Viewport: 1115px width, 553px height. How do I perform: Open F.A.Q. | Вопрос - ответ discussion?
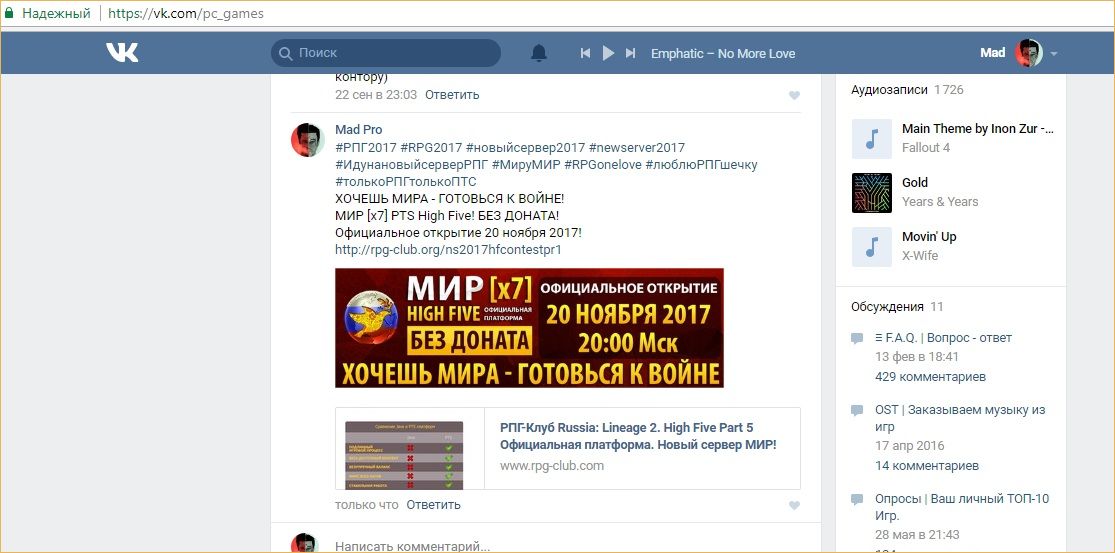(944, 338)
